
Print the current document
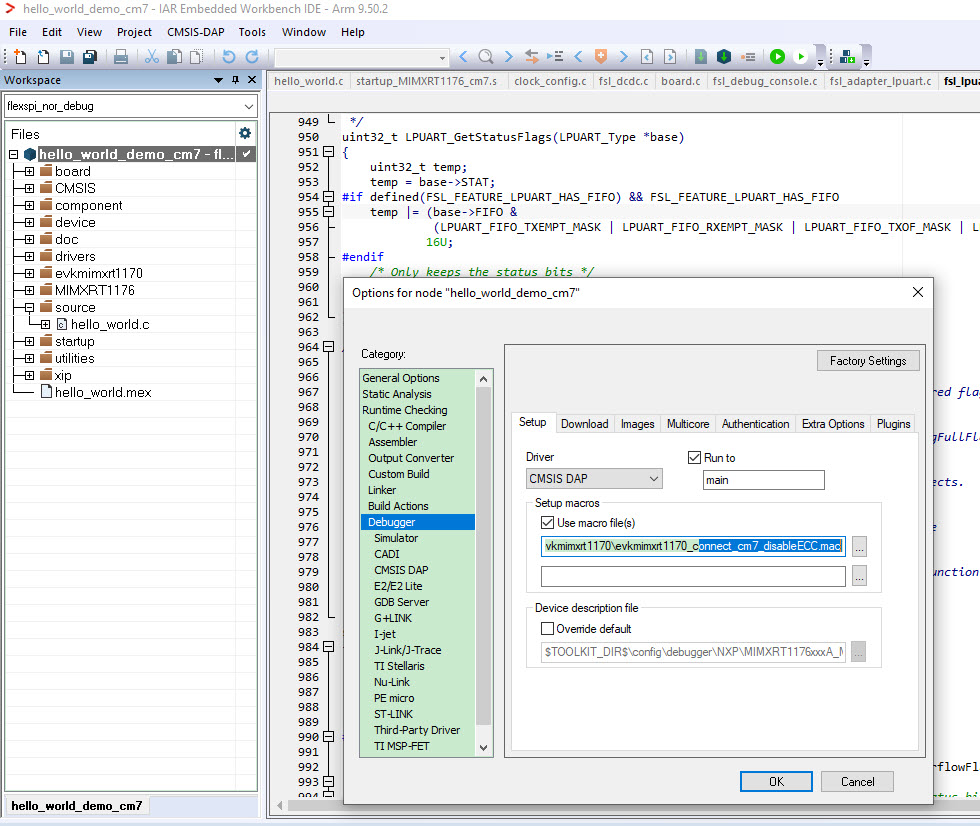point(122,57)
